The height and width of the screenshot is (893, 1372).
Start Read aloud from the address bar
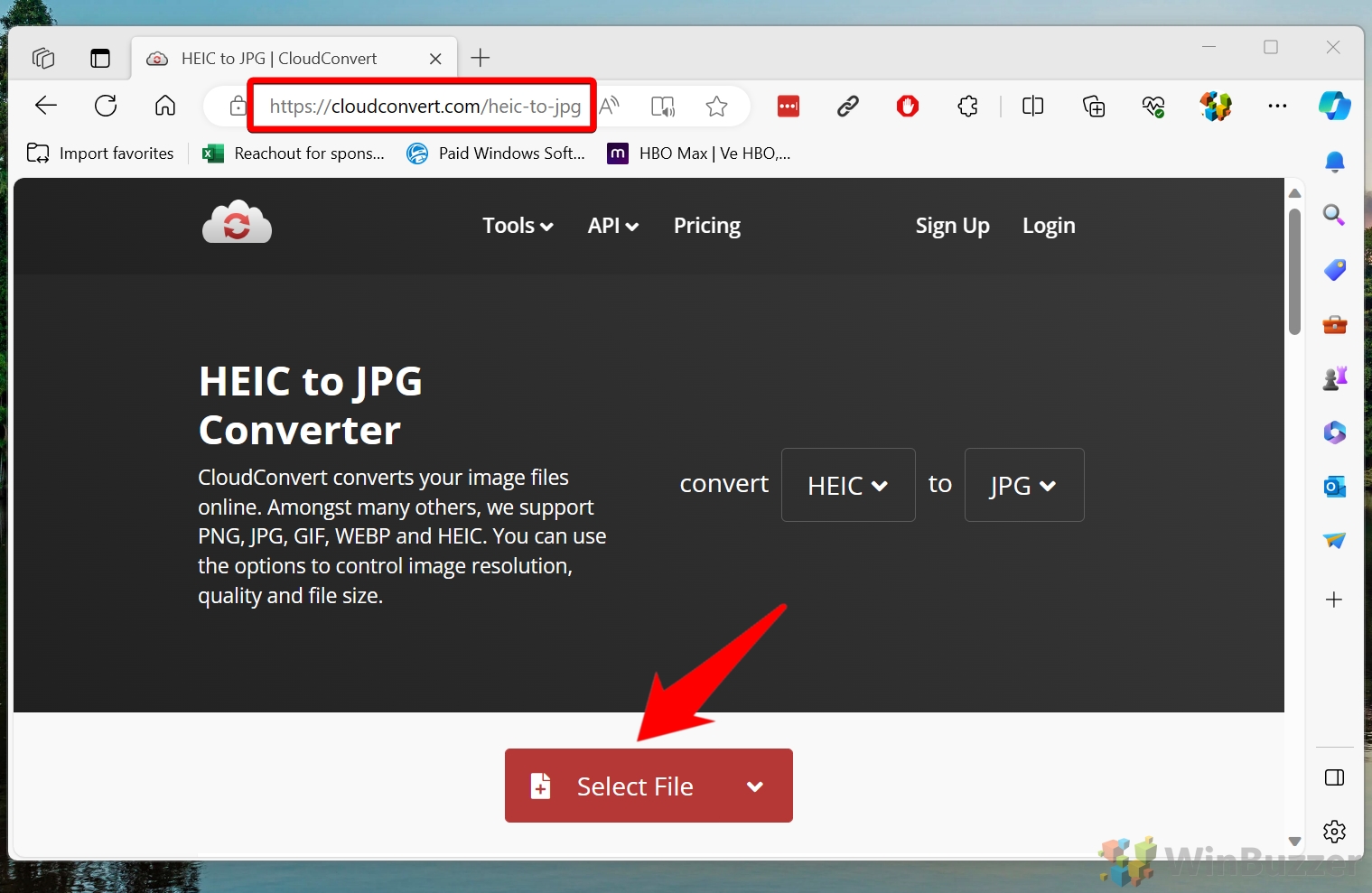pyautogui.click(x=611, y=107)
